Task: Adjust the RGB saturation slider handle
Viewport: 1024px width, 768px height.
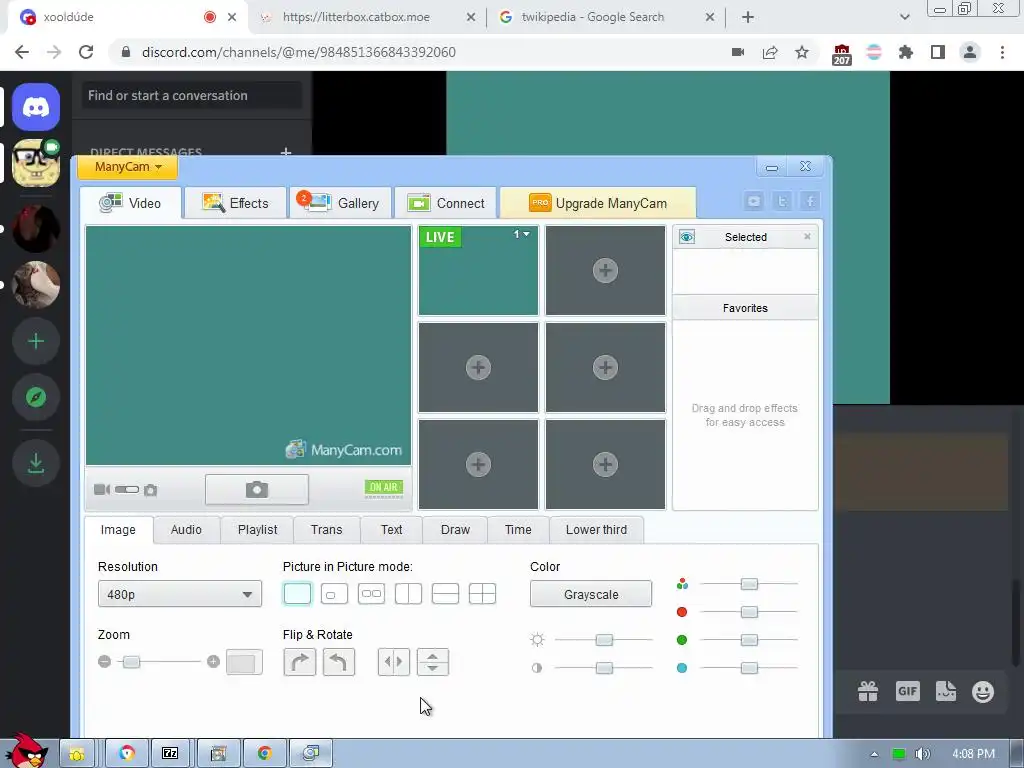Action: pyautogui.click(x=749, y=584)
